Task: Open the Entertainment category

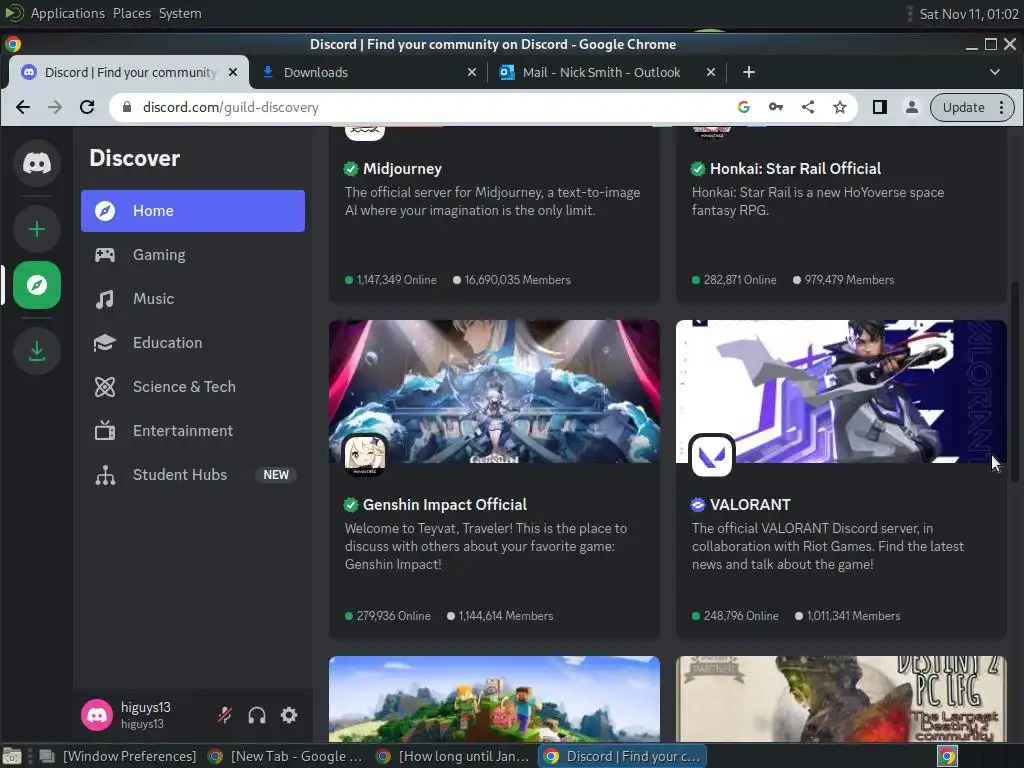Action: click(193, 430)
